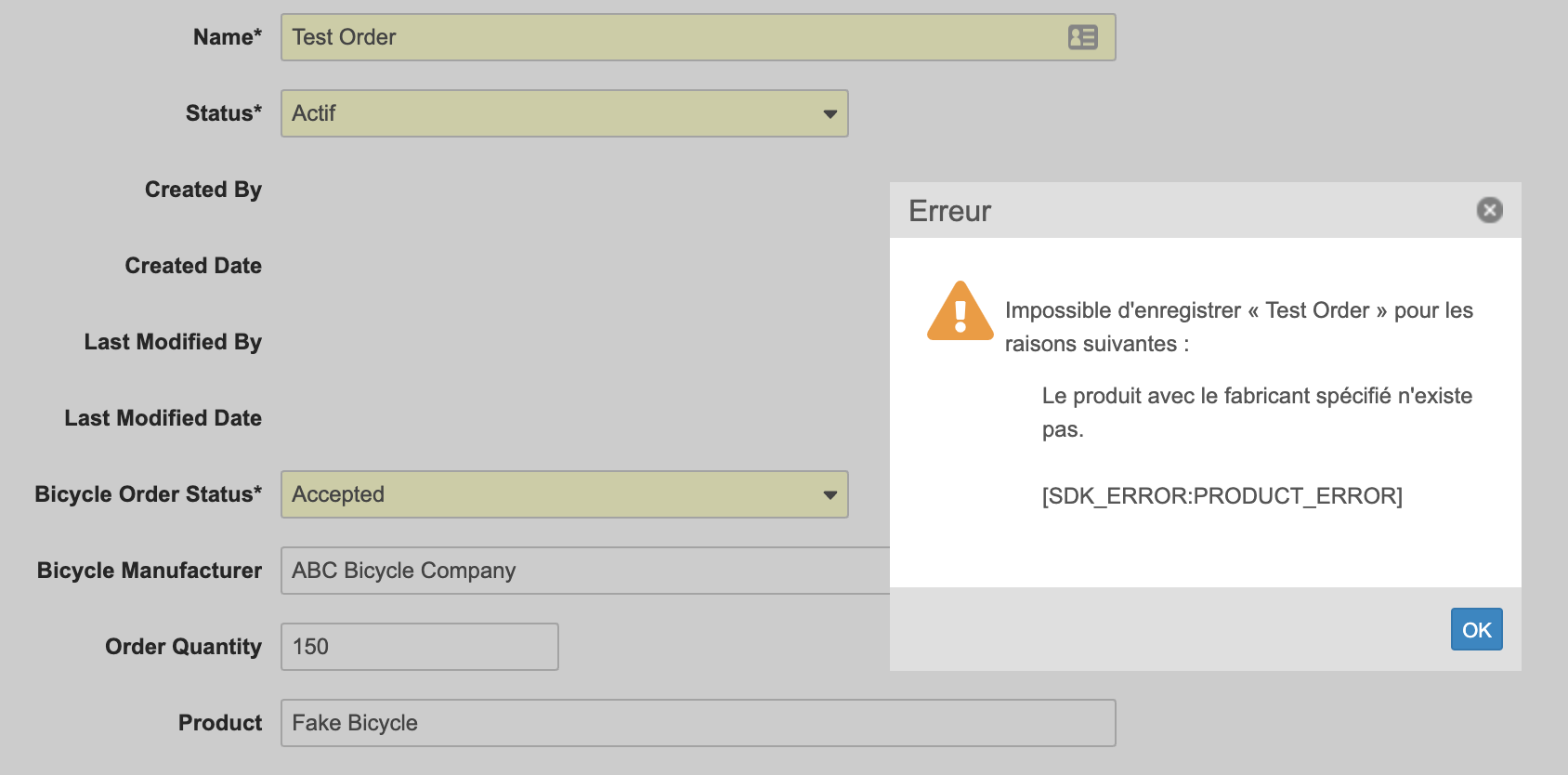
Task: Click the Erreur dialog title
Action: tap(949, 211)
